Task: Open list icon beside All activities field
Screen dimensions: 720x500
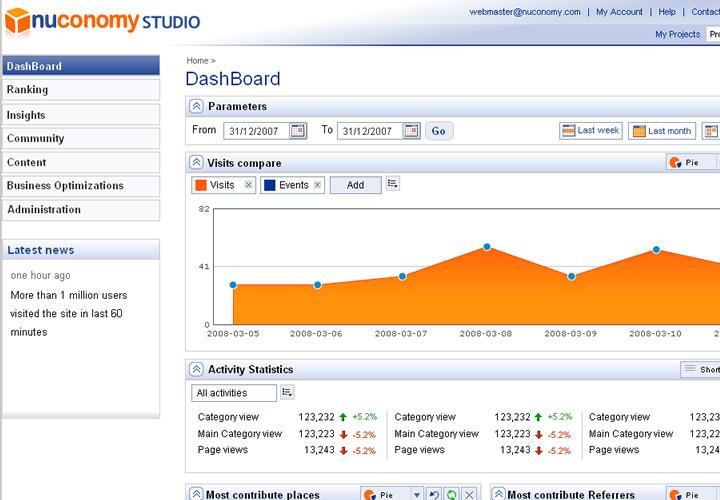Action: point(287,393)
